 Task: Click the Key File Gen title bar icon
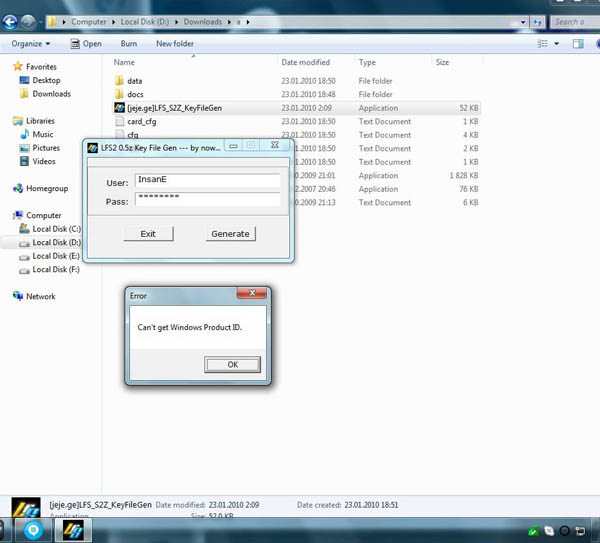pos(92,148)
